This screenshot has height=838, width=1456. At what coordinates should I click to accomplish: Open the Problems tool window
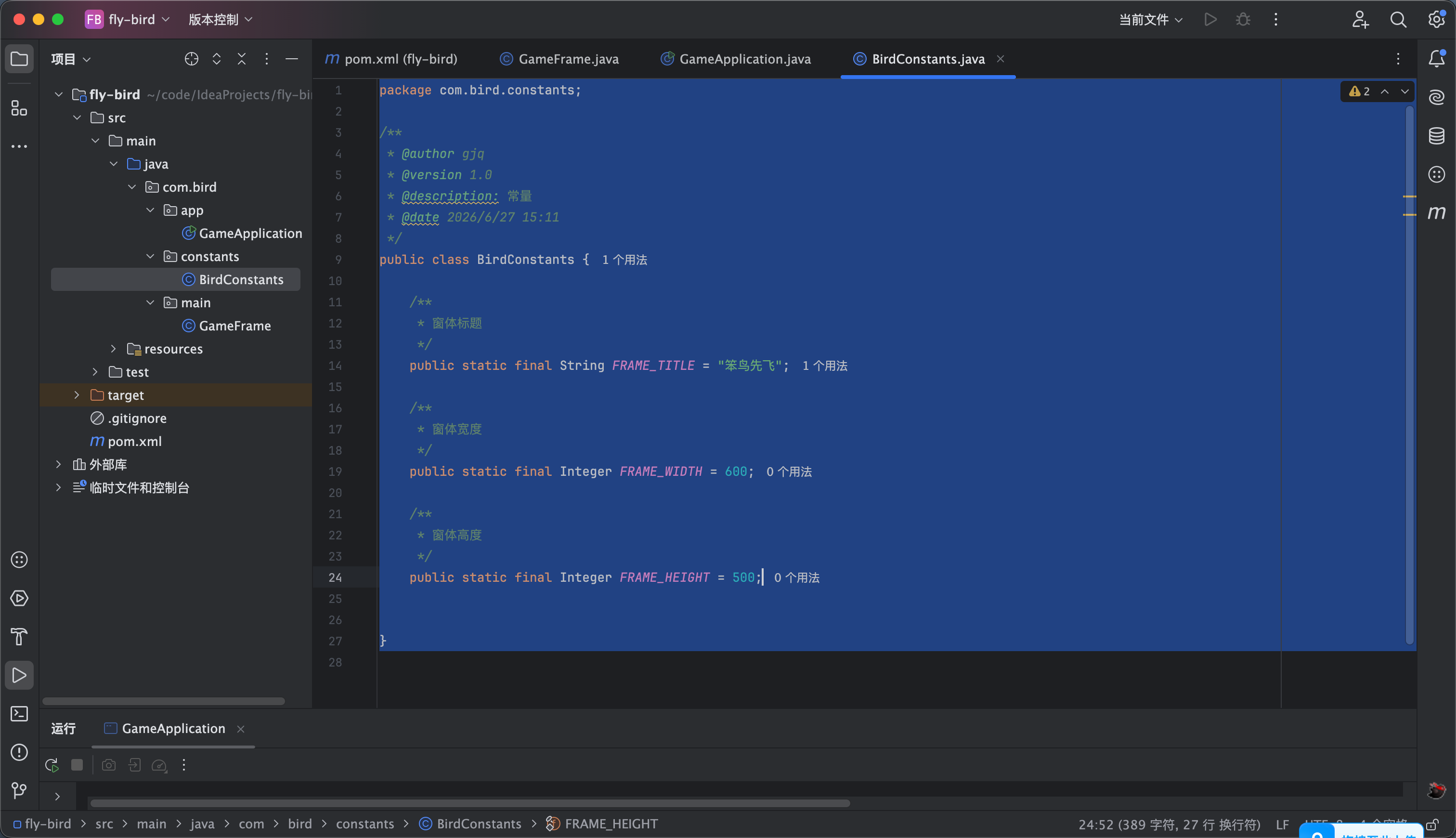pos(19,752)
